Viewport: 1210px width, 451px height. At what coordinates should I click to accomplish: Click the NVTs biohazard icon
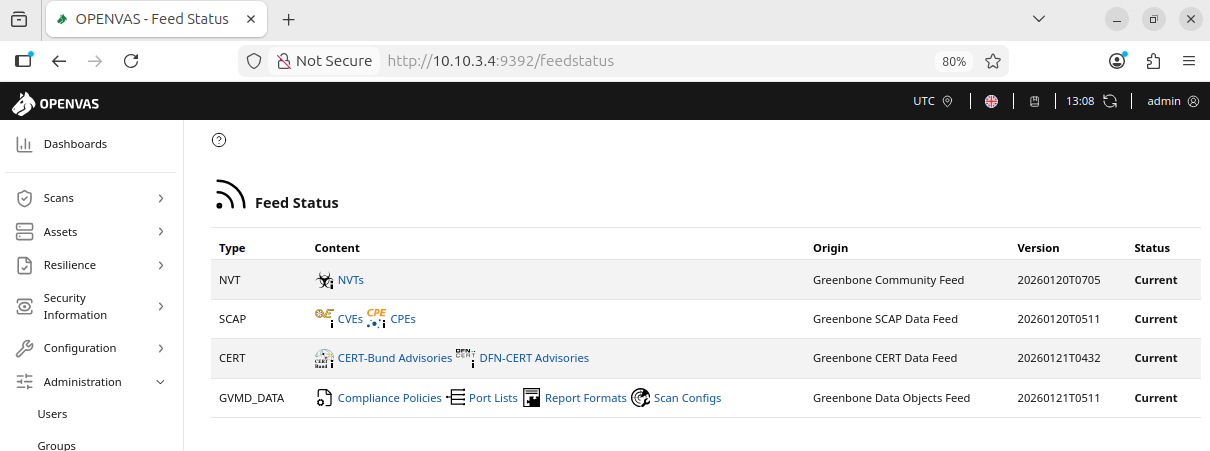coord(324,281)
